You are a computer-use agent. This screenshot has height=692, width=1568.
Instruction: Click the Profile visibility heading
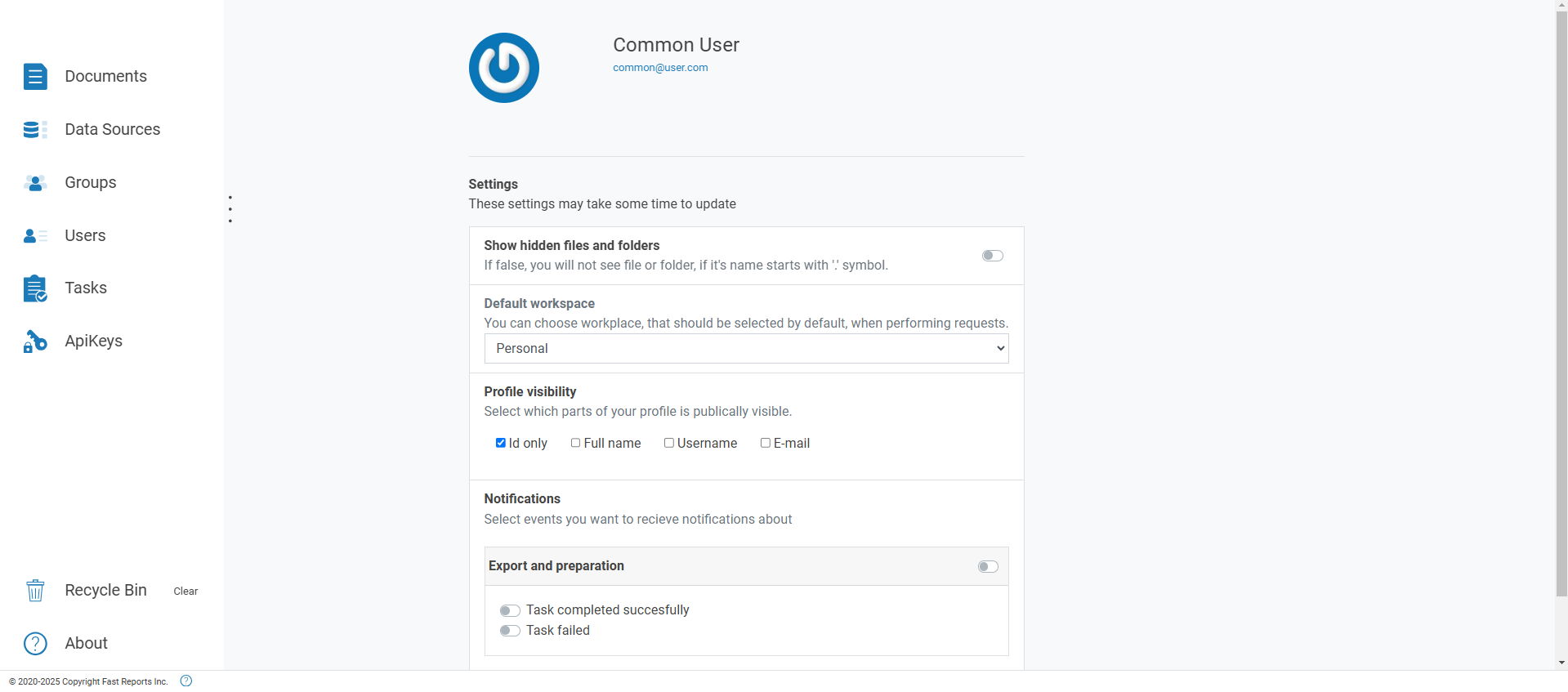coord(530,392)
